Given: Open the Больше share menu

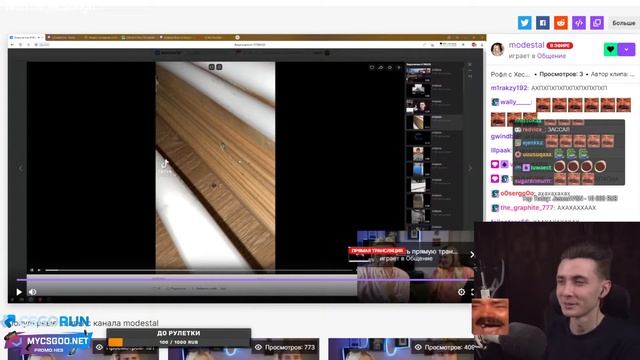Looking at the screenshot, I should [x=623, y=23].
